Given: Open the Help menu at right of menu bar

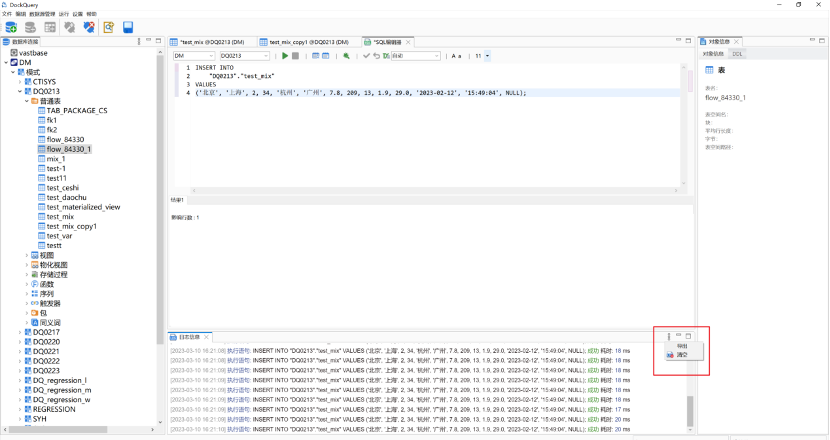Looking at the screenshot, I should click(92, 14).
